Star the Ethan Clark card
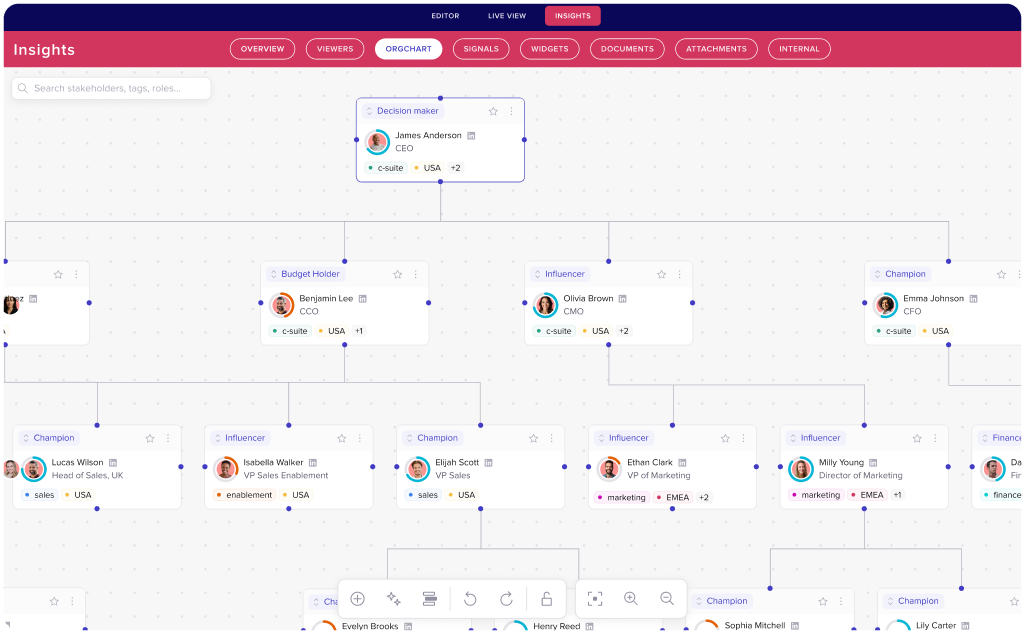The height and width of the screenshot is (634, 1025). coord(725,439)
